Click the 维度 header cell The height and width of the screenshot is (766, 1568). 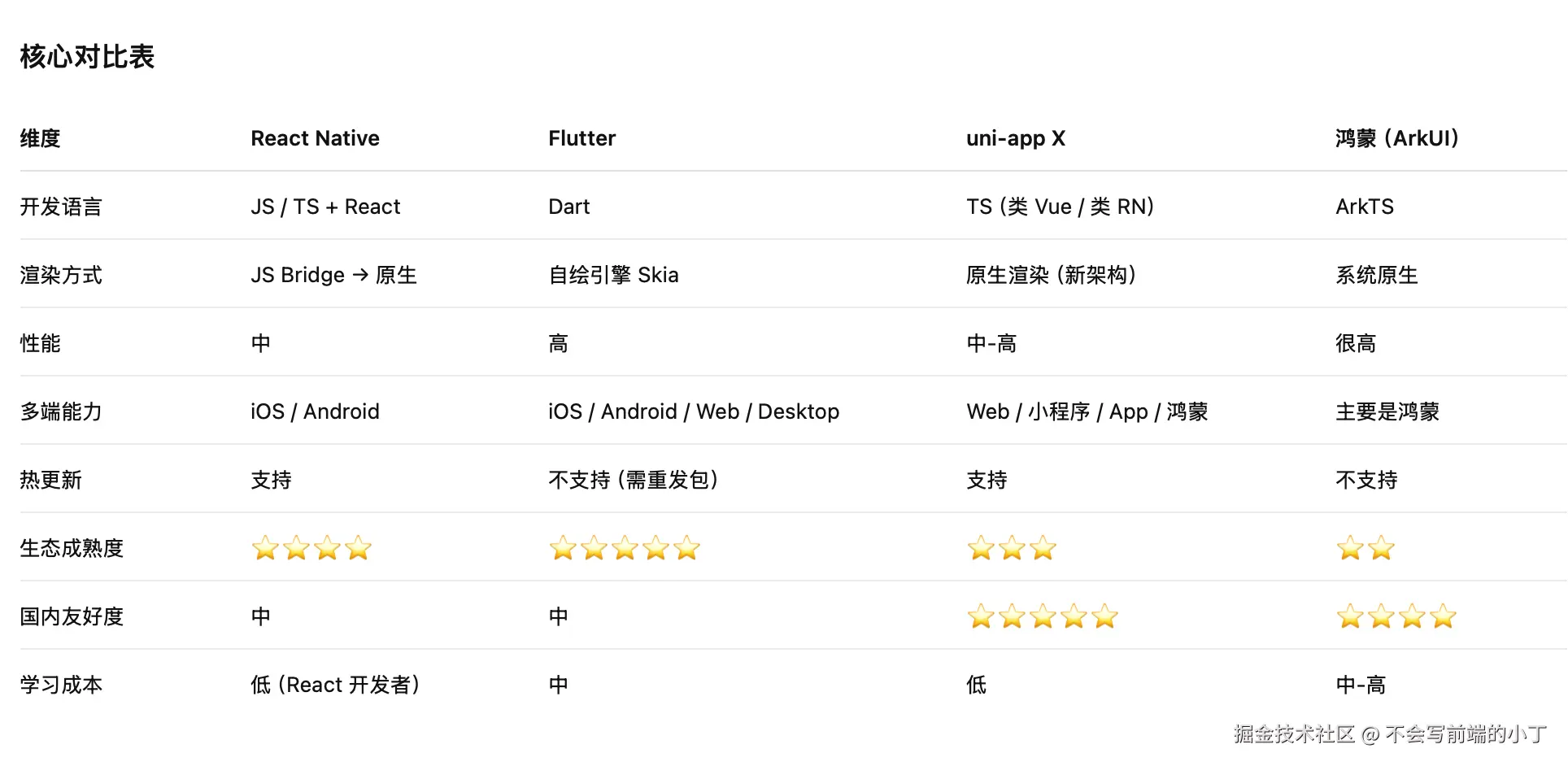(41, 138)
